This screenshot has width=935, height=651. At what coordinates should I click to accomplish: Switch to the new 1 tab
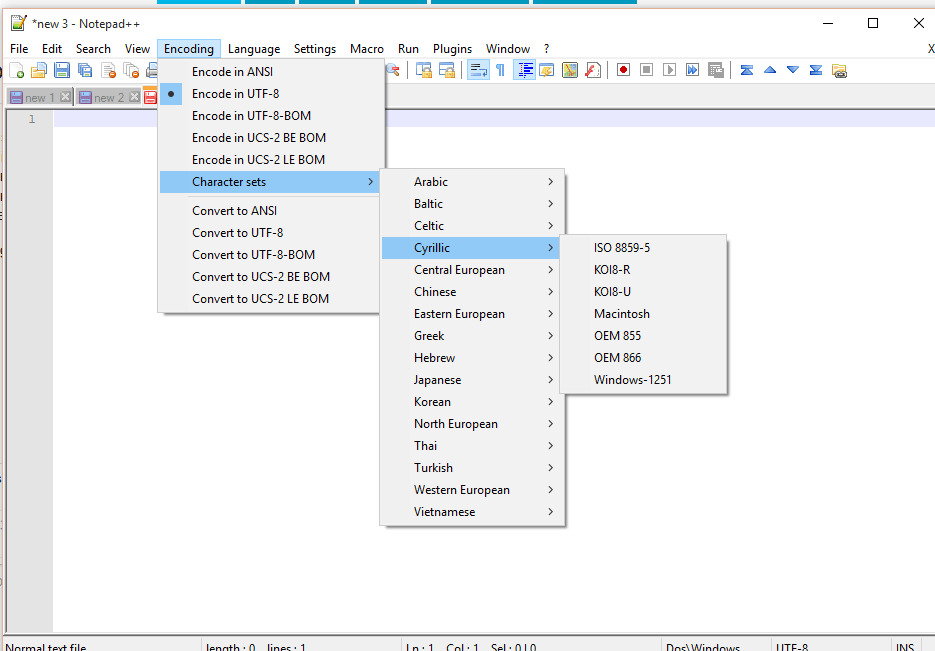(39, 97)
